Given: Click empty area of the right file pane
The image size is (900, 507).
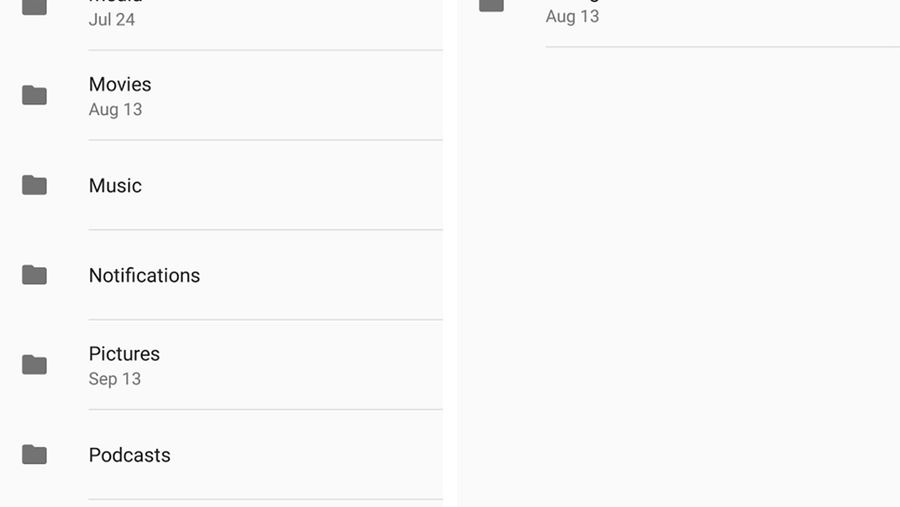Looking at the screenshot, I should click(678, 276).
